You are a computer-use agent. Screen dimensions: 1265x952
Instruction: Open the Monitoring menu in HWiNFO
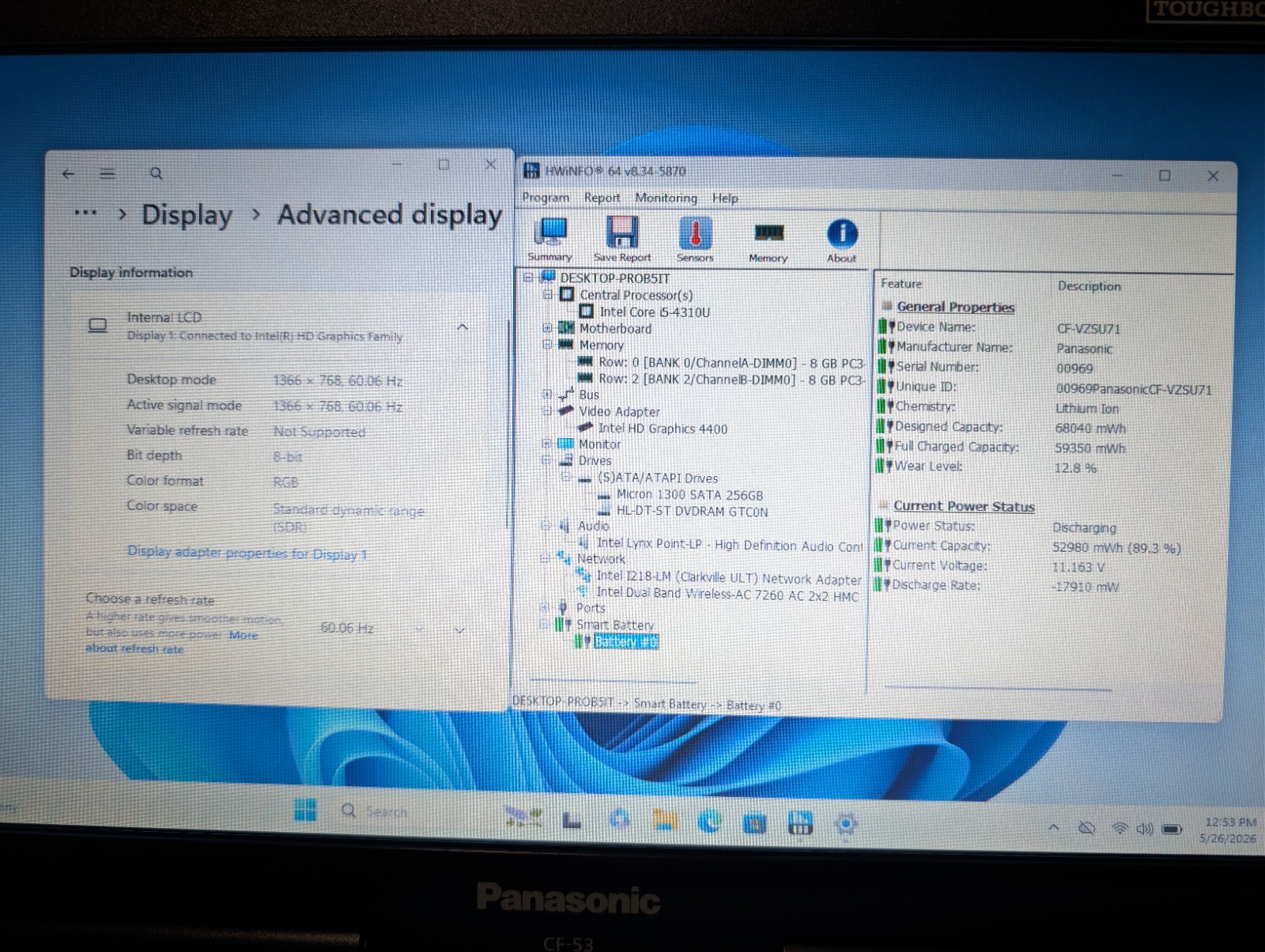click(666, 198)
